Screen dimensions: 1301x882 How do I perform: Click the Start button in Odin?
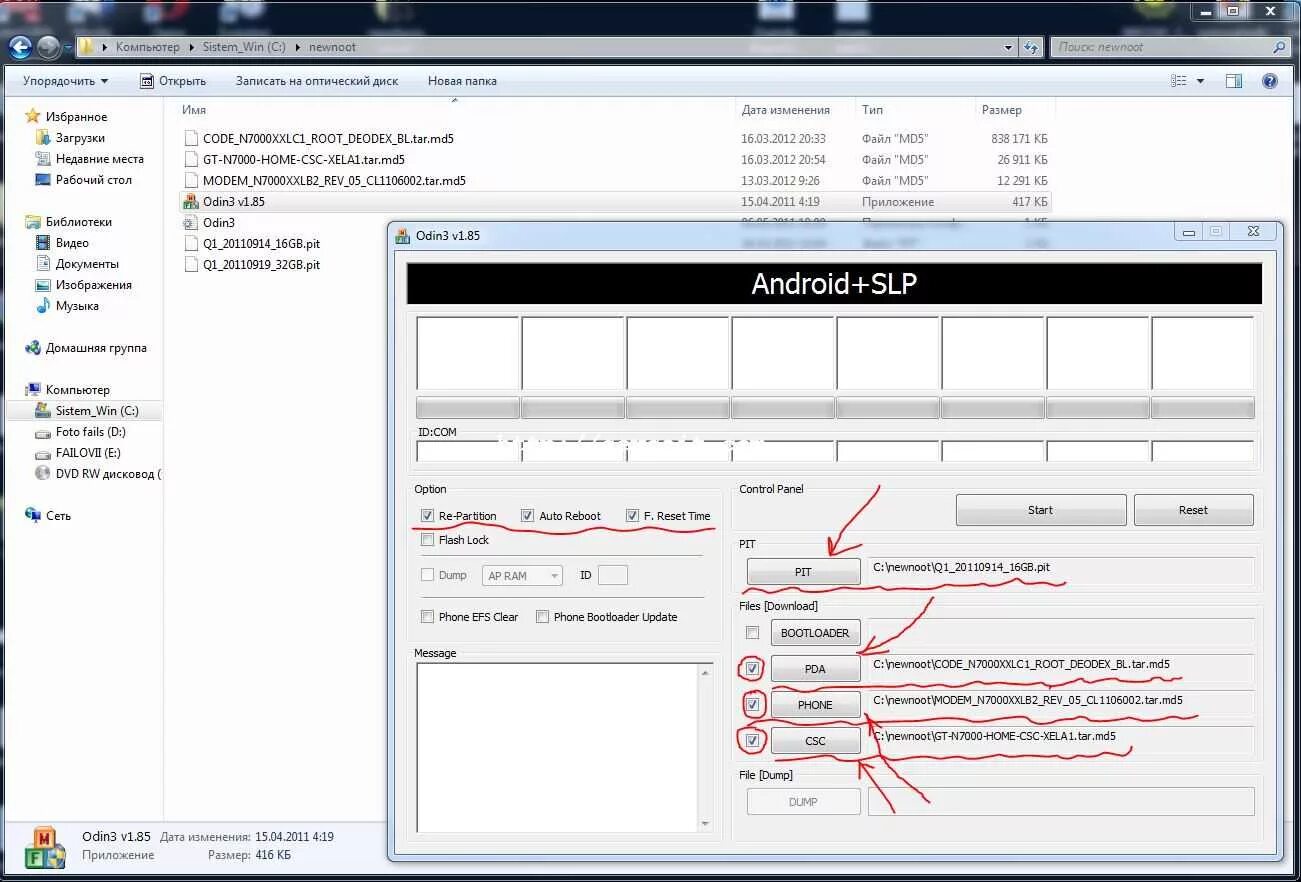[x=1041, y=510]
